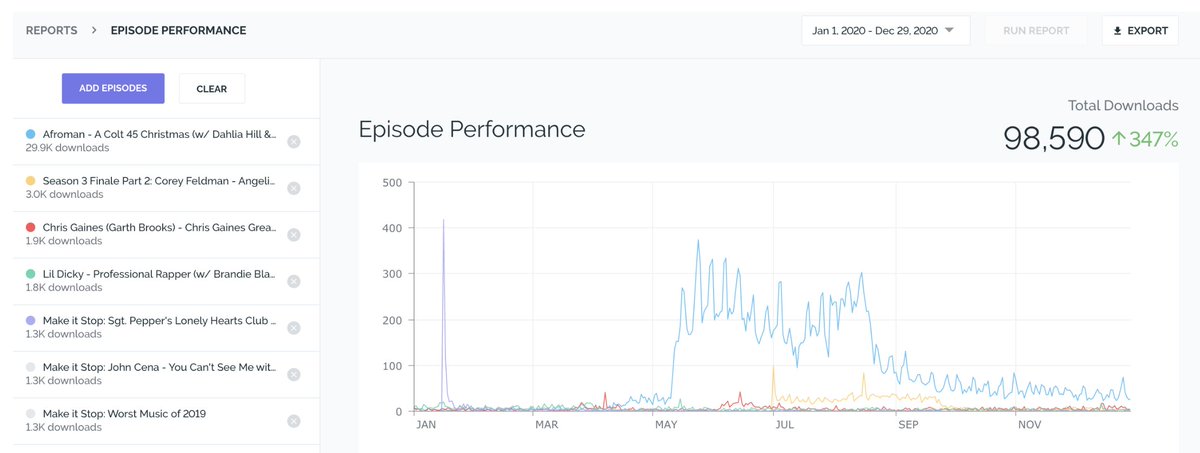1200x453 pixels.
Task: Click the Episode Performance chart heading
Action: pos(472,130)
